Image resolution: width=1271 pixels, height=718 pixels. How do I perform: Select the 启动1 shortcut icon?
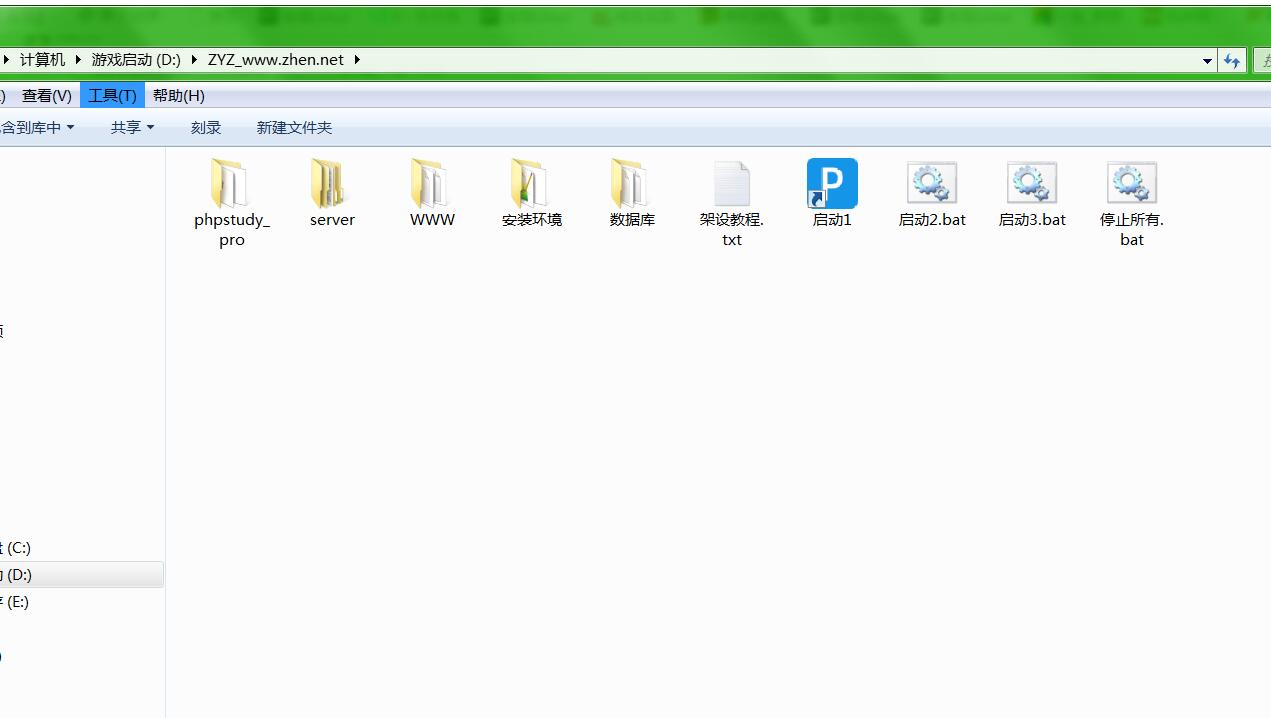[831, 185]
